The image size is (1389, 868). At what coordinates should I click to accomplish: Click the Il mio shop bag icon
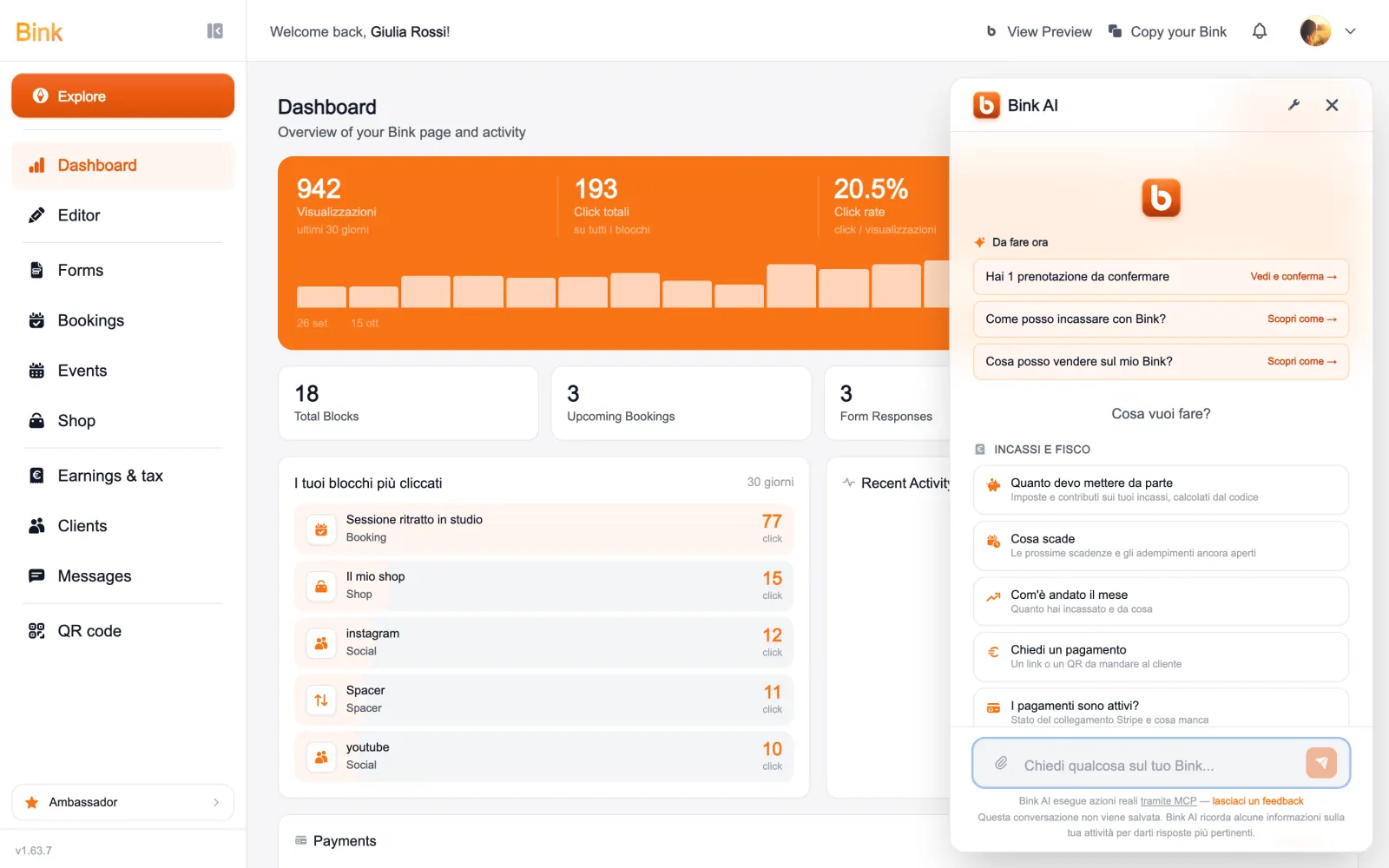[x=321, y=587]
